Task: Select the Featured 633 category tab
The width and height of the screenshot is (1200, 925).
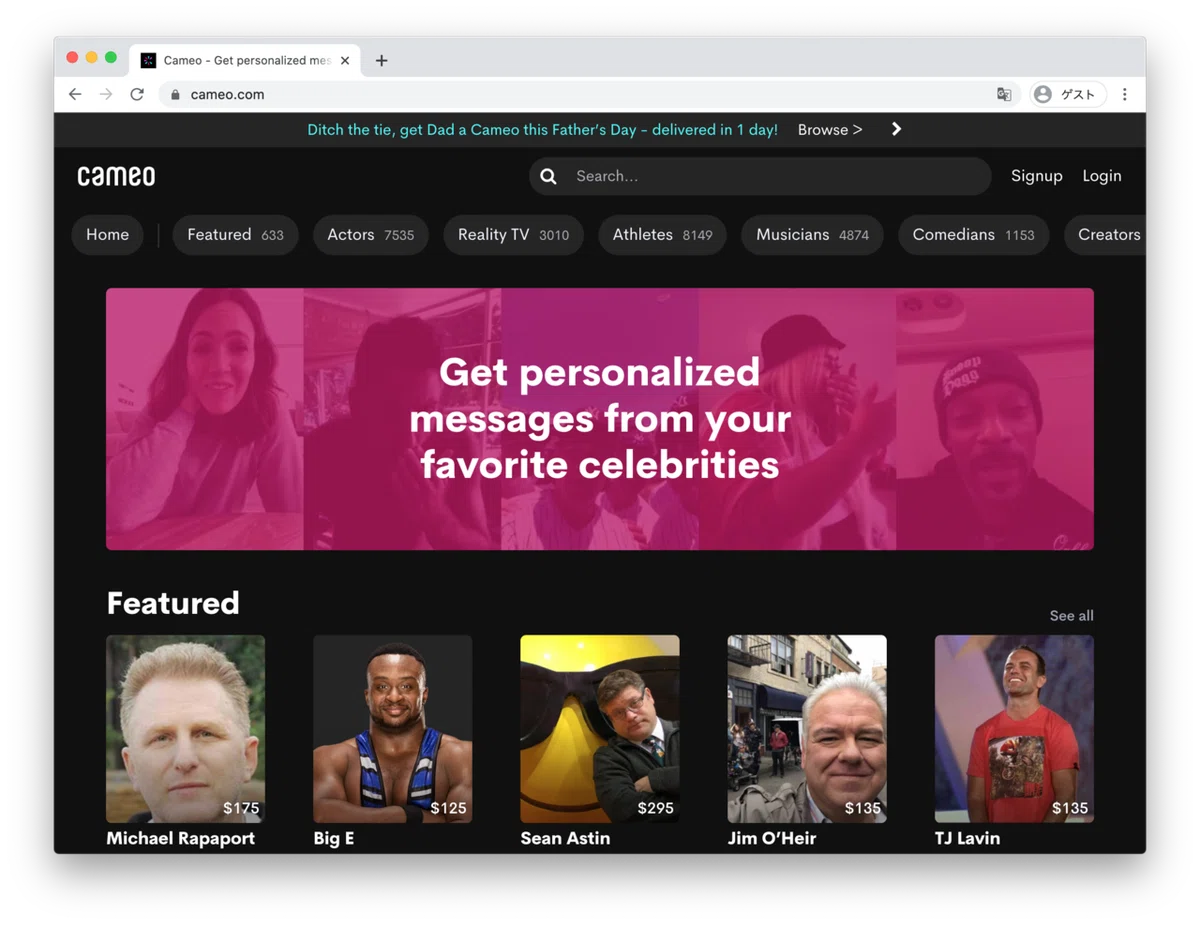Action: pos(235,235)
